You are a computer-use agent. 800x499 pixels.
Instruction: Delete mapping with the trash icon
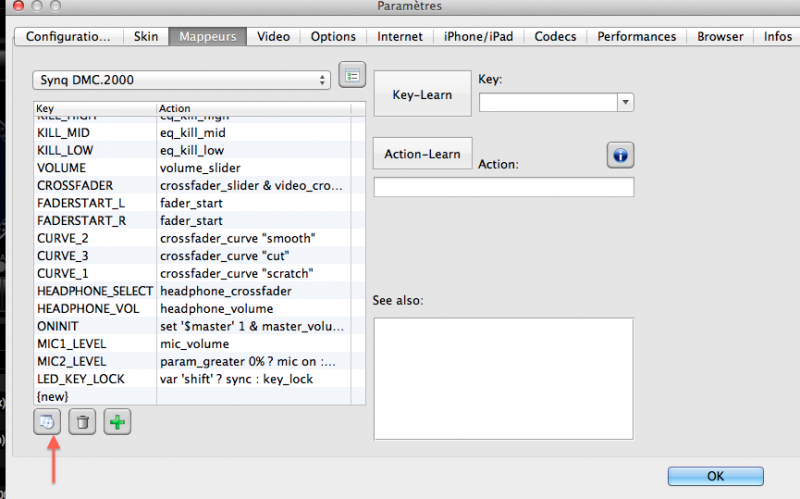pyautogui.click(x=83, y=423)
